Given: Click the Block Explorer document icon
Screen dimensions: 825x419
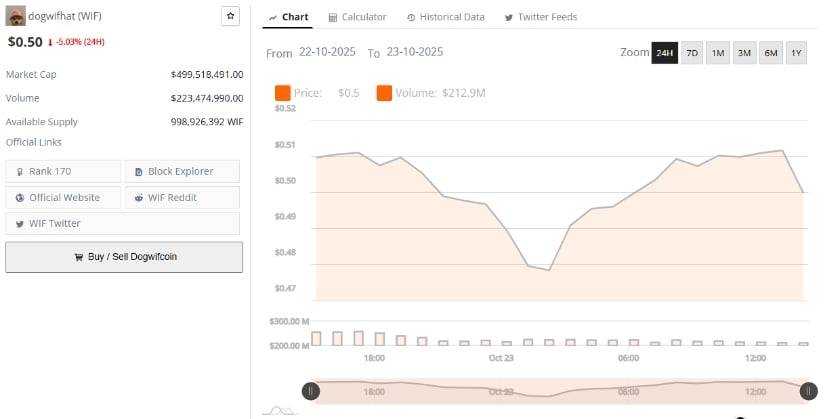Looking at the screenshot, I should 138,171.
